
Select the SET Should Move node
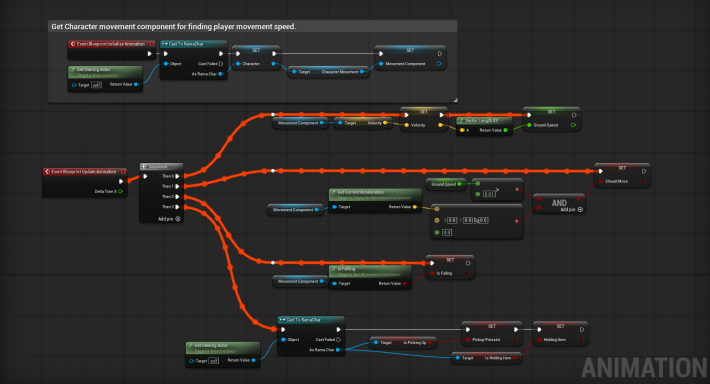pyautogui.click(x=622, y=175)
